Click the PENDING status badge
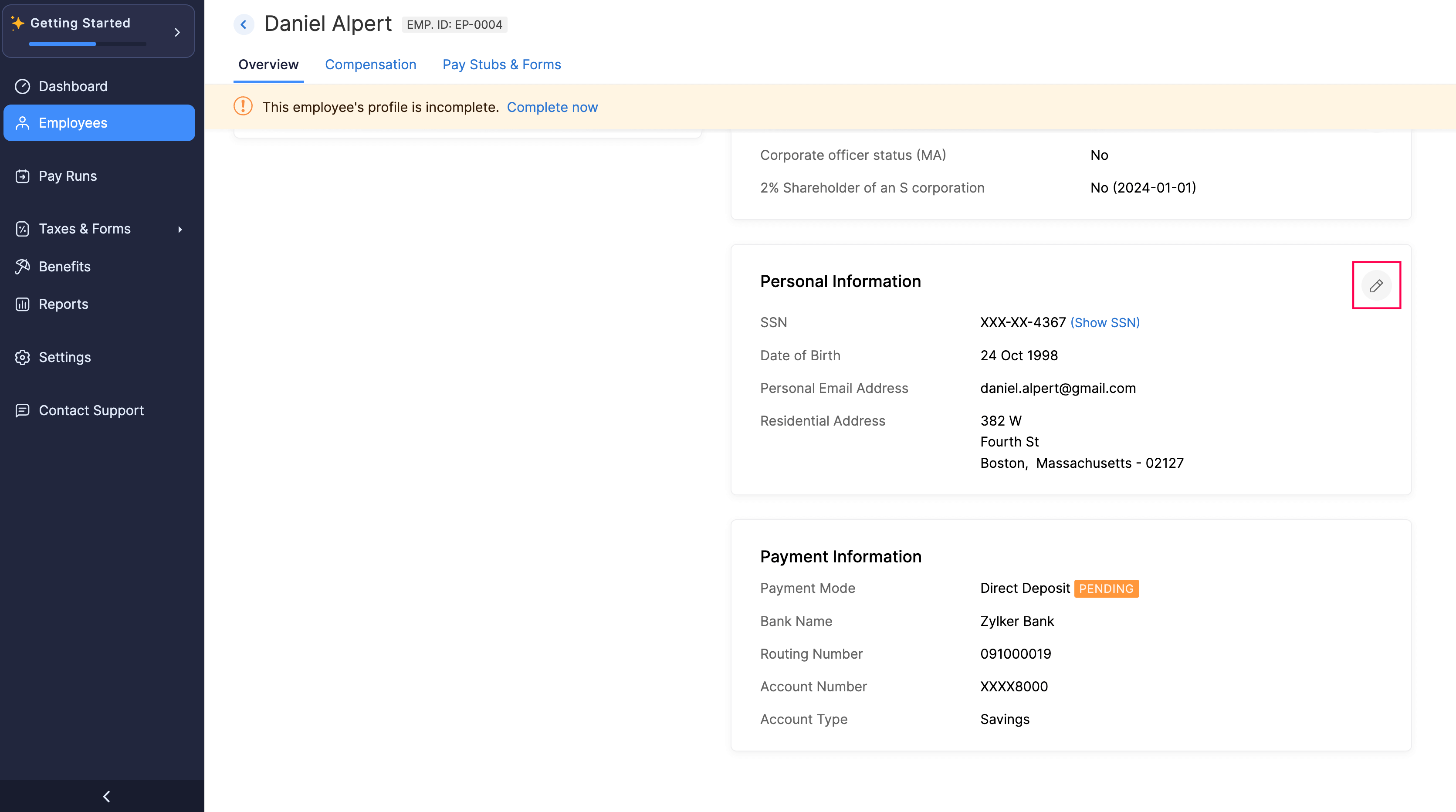The width and height of the screenshot is (1456, 812). click(1106, 588)
